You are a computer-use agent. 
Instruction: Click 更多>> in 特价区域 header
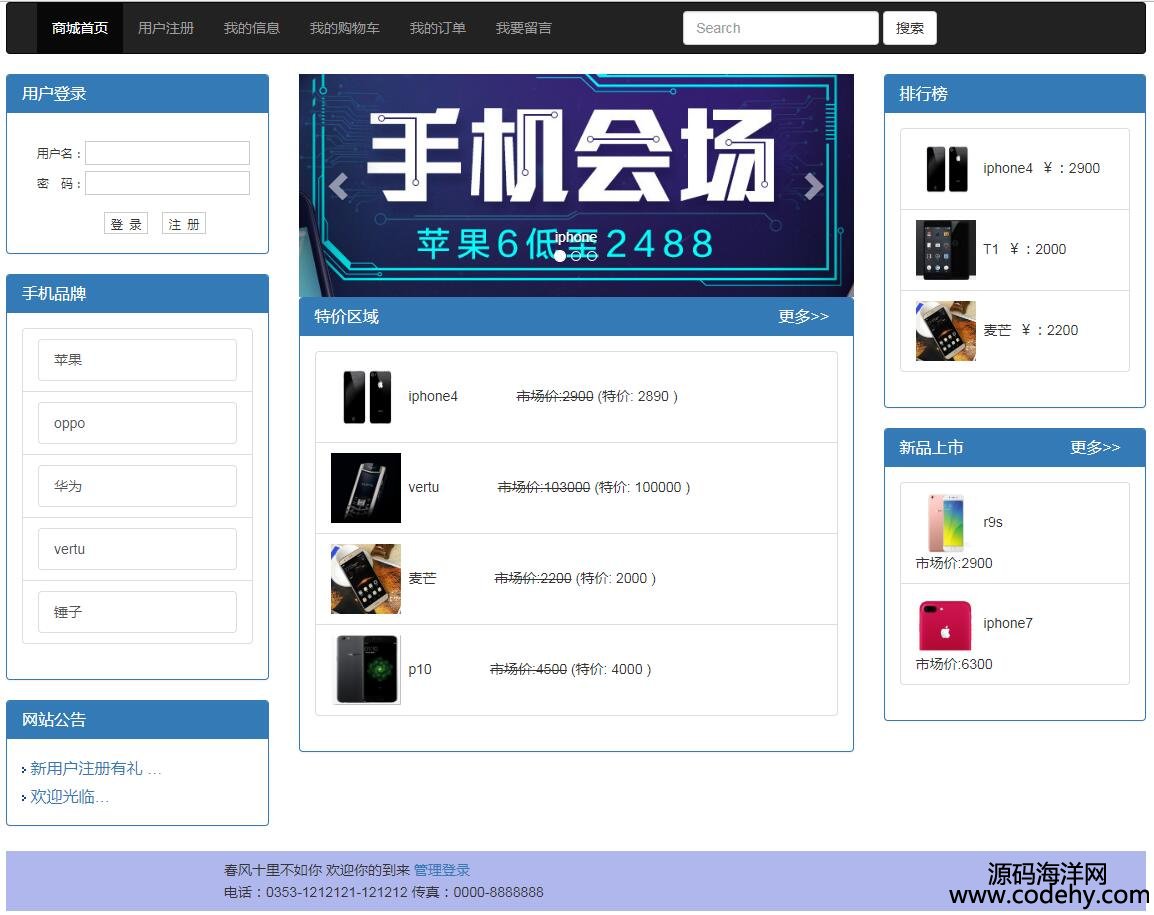(x=803, y=317)
